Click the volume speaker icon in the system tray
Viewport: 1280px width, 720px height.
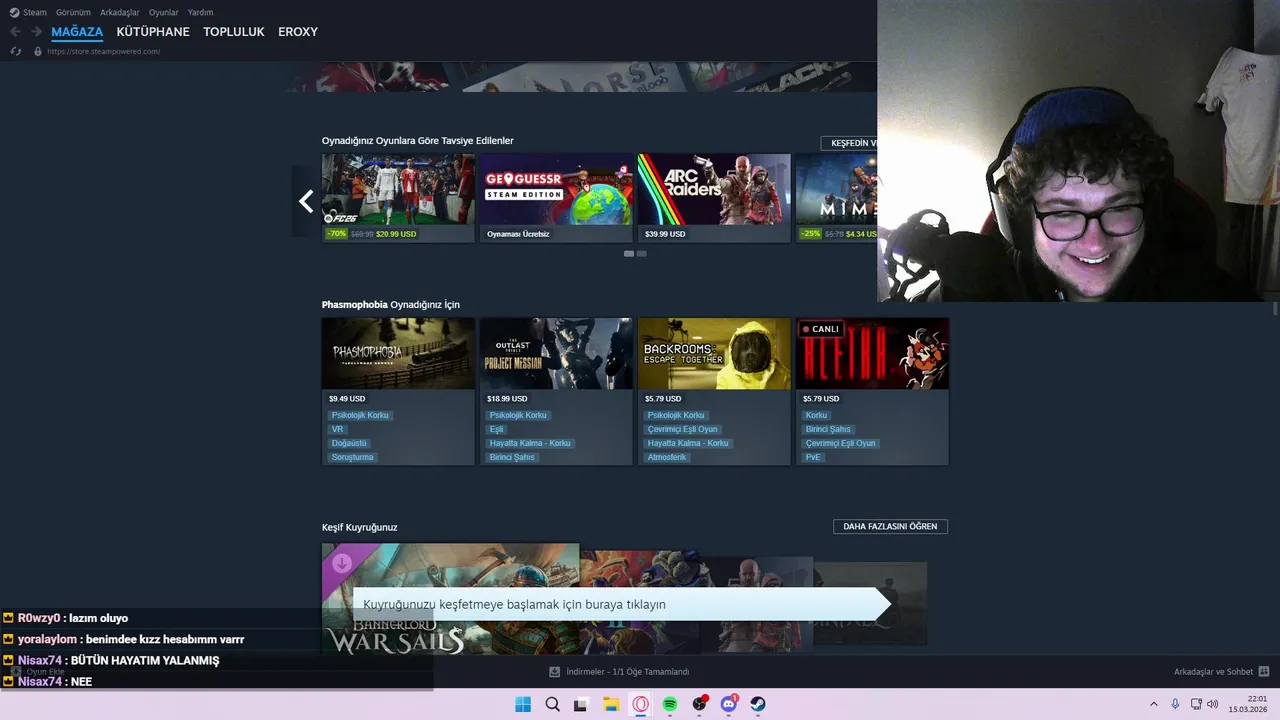tap(1213, 704)
